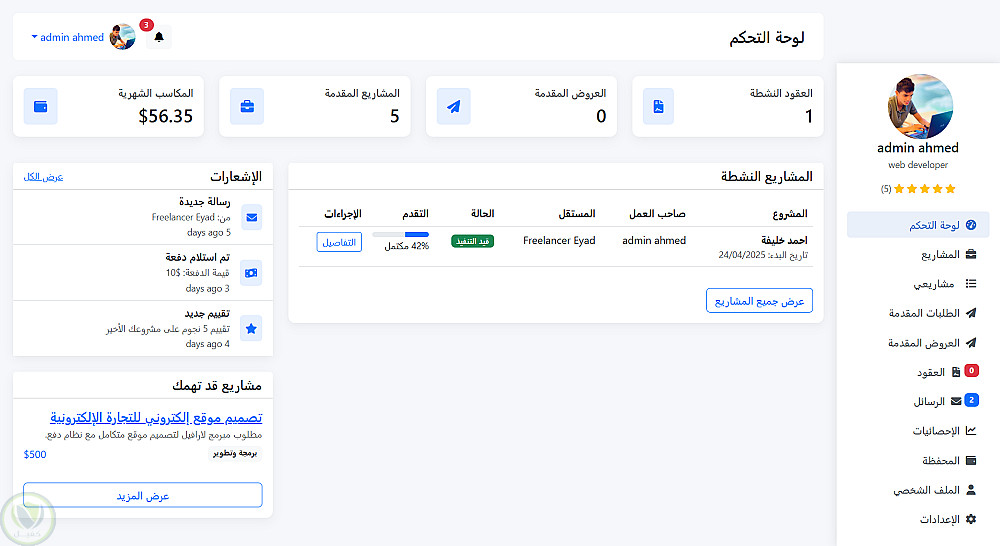Open مشاريعي in the sidebar menu
The width and height of the screenshot is (1000, 546).
coord(918,284)
